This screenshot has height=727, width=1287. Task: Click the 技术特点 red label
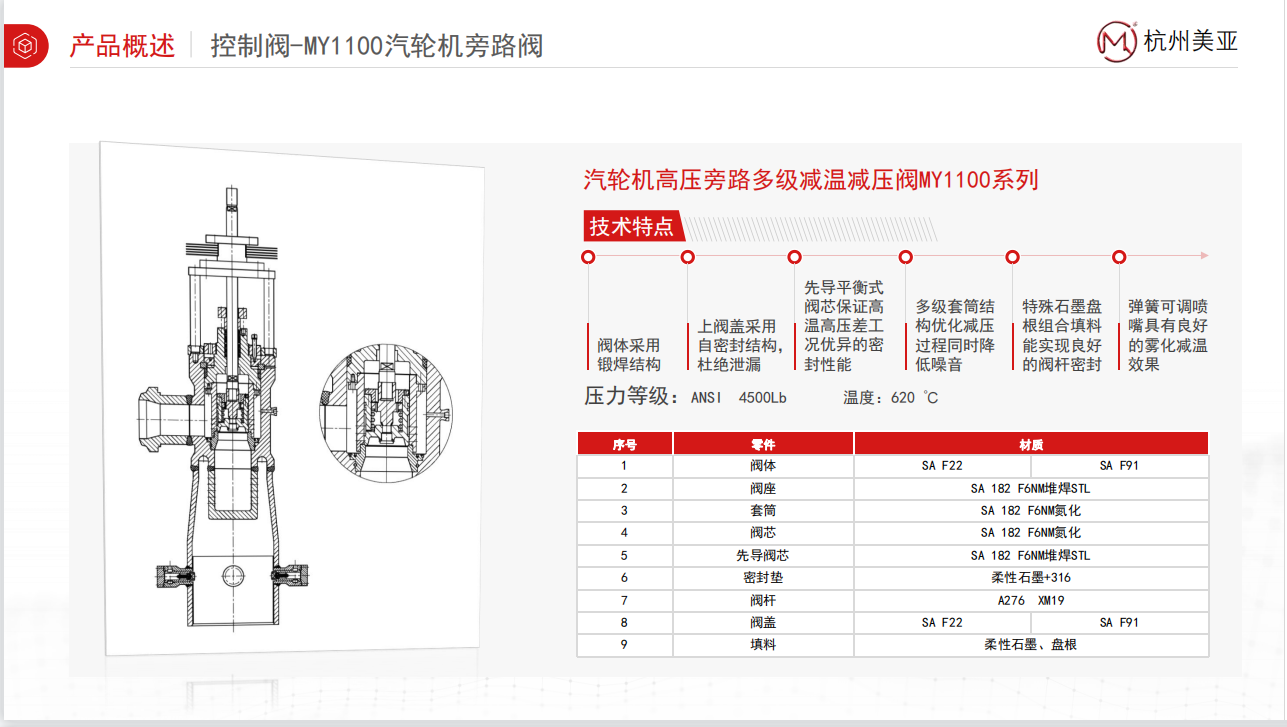coord(631,227)
